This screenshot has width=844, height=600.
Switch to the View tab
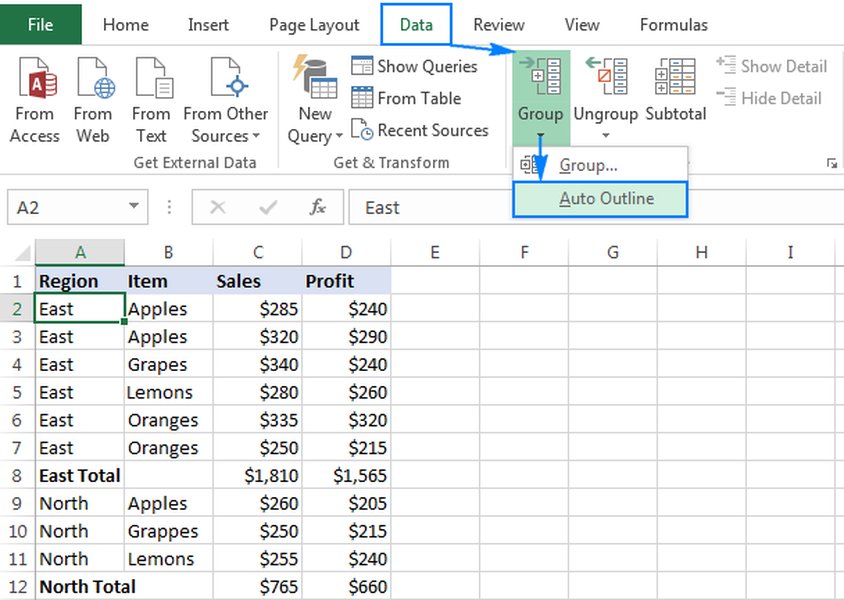pyautogui.click(x=582, y=25)
